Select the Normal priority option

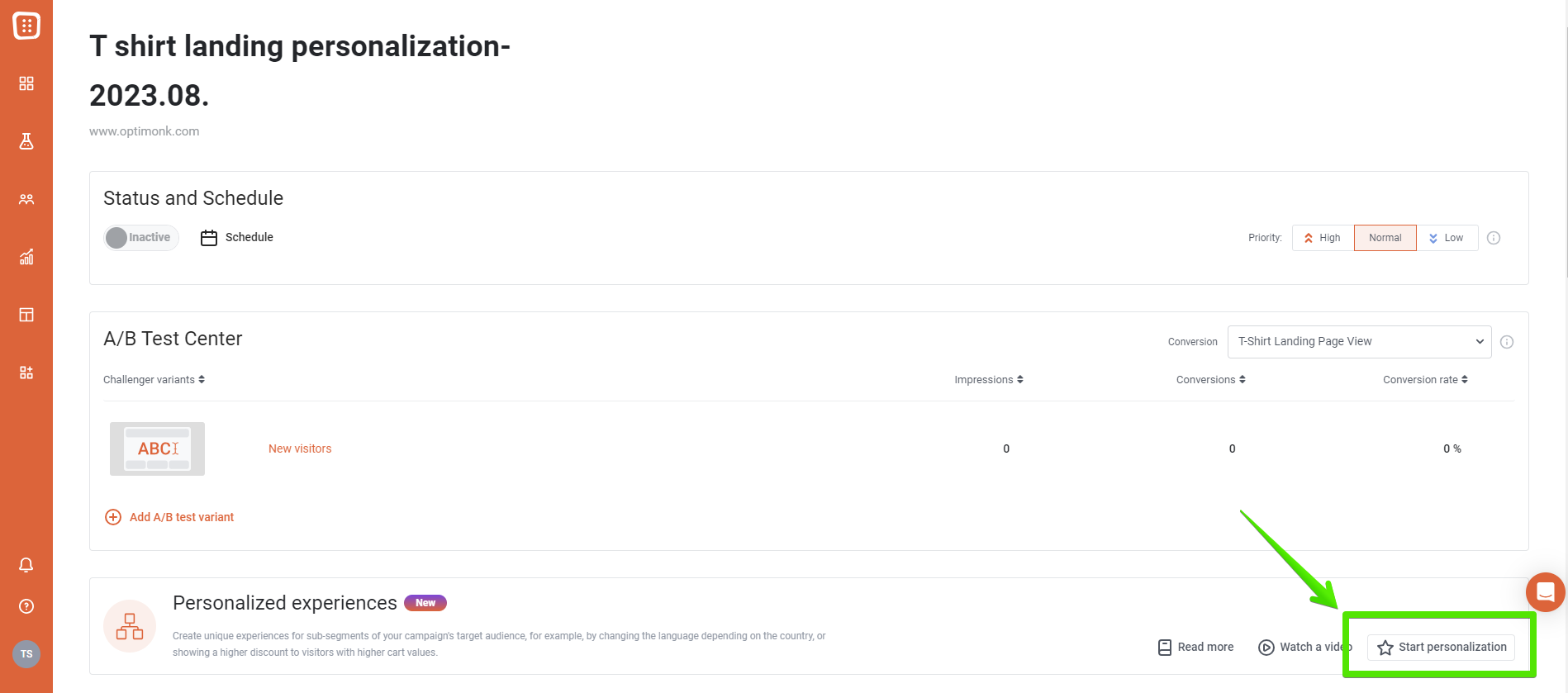coord(1385,238)
